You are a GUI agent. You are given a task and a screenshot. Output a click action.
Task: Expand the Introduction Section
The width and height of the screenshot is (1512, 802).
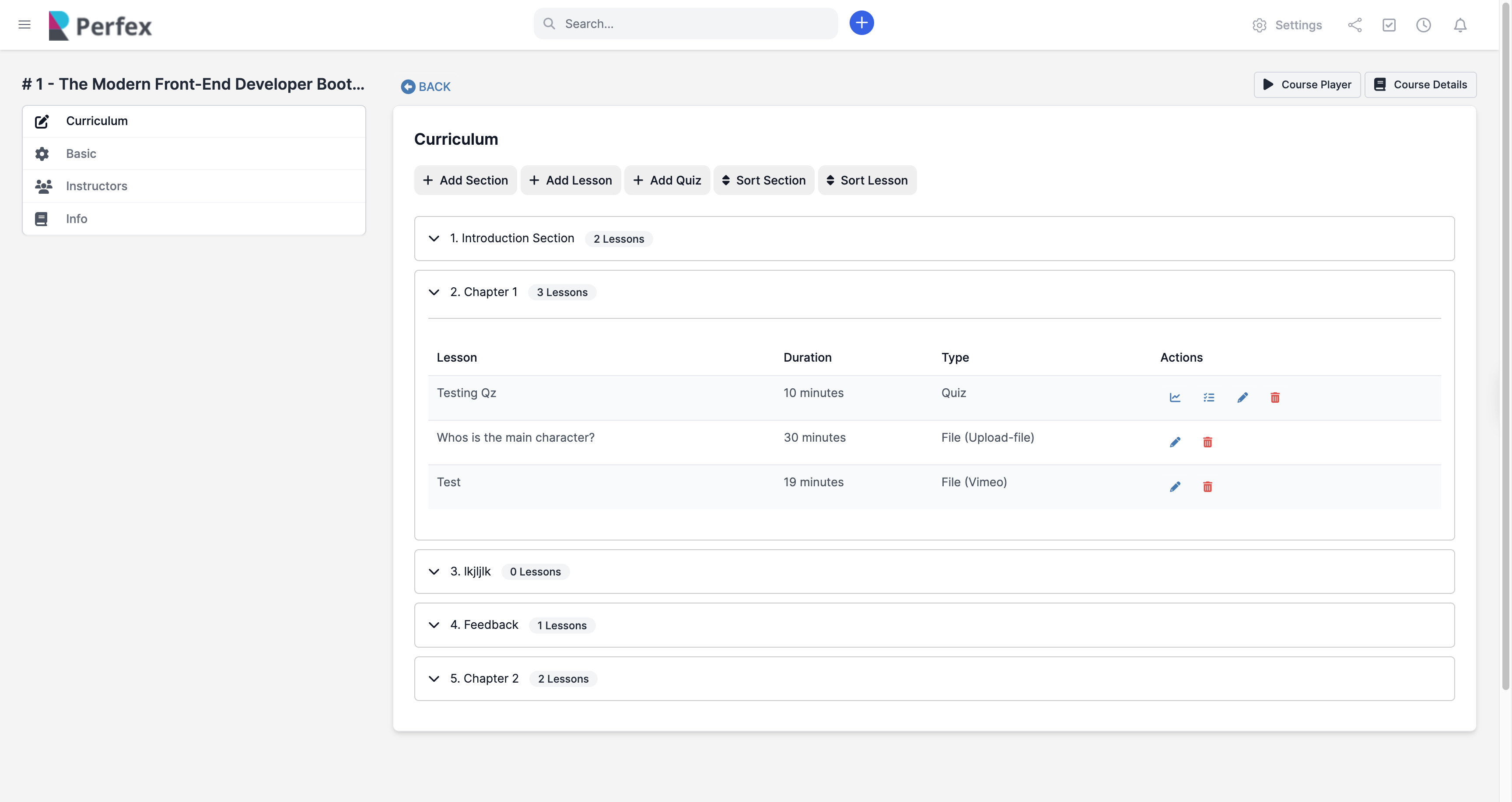[x=434, y=238]
